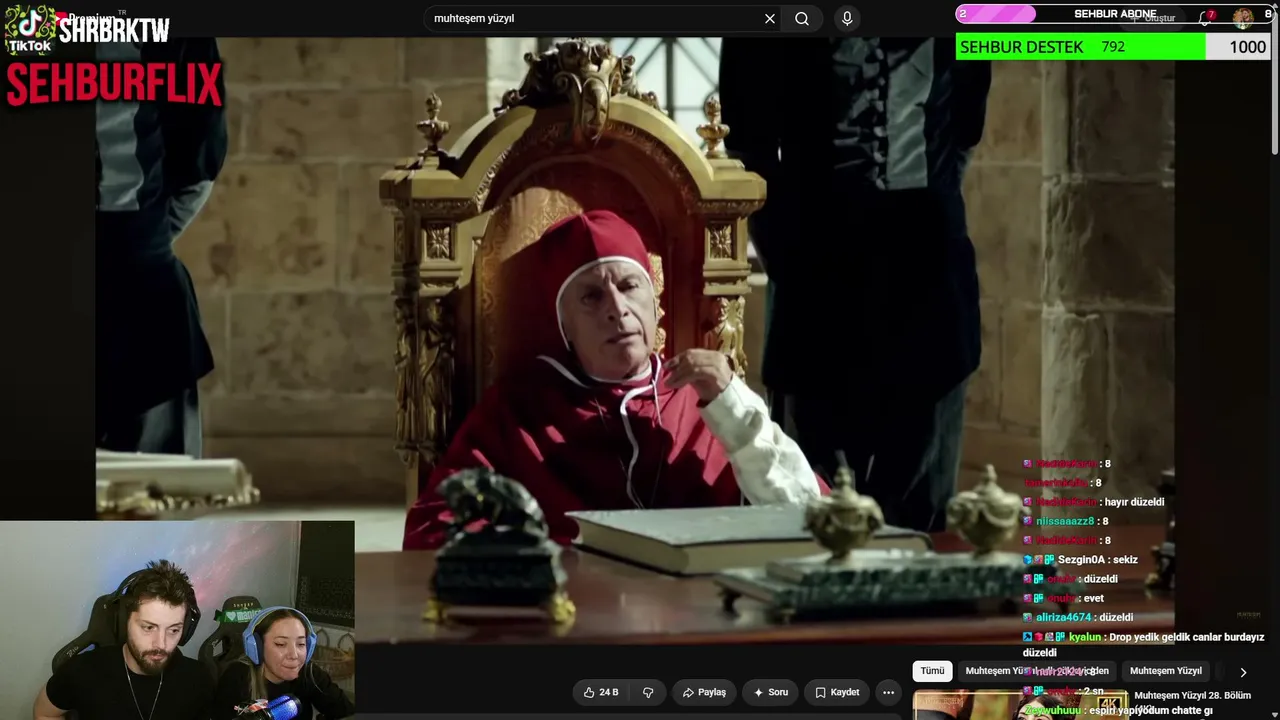Open notifications bell showing 7
The width and height of the screenshot is (1280, 720).
(x=1206, y=18)
